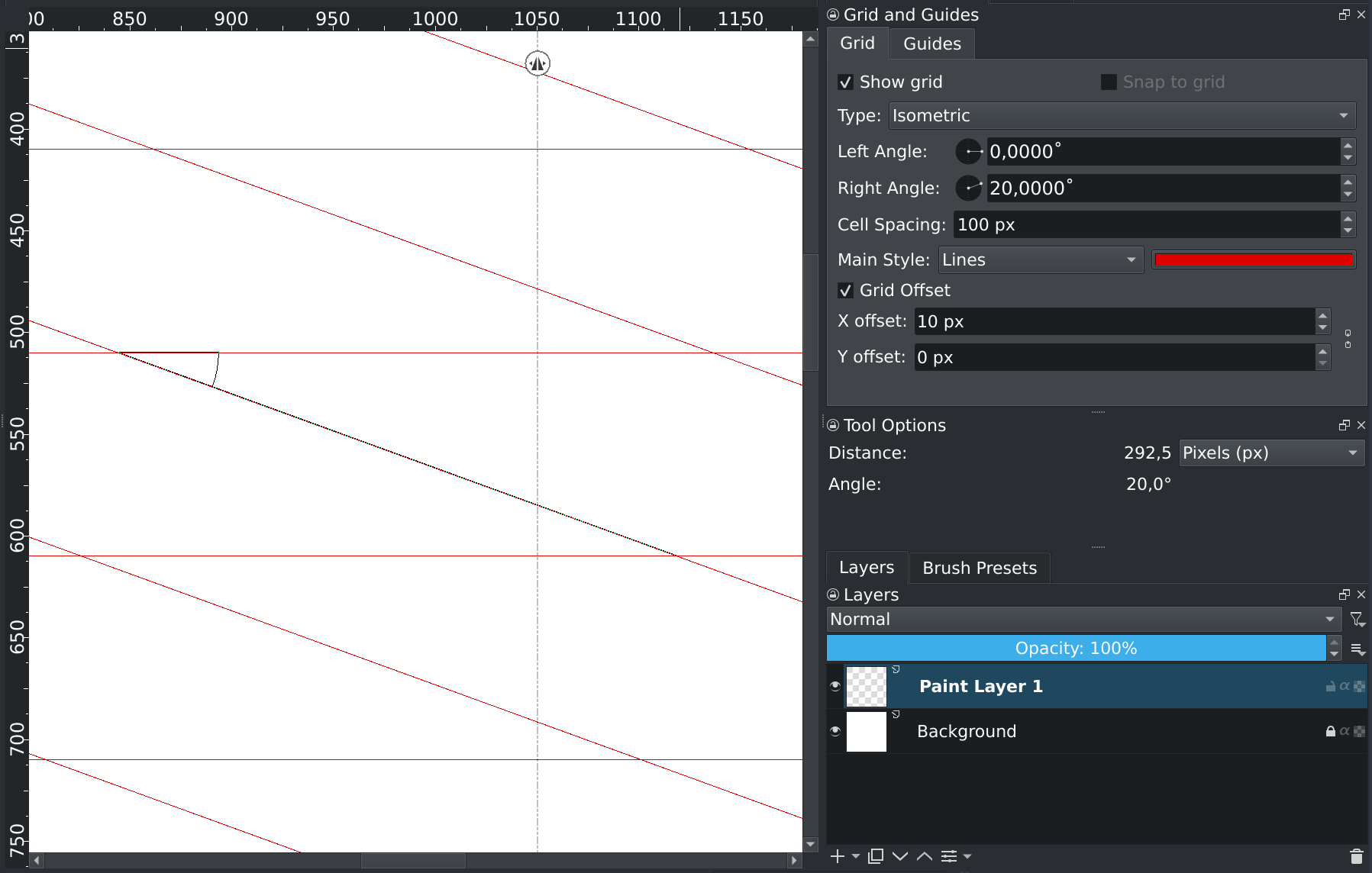This screenshot has width=1372, height=873.
Task: Add a new layer with plus icon
Action: [x=838, y=856]
